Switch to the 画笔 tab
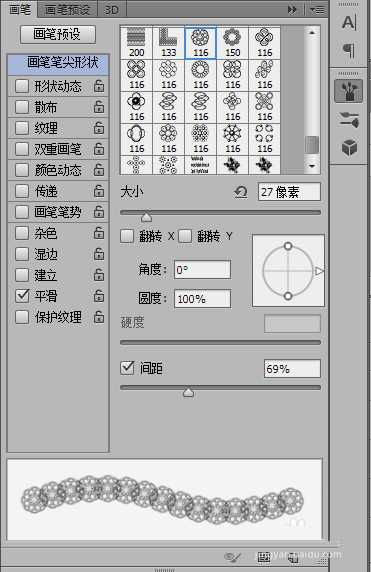The width and height of the screenshot is (371, 572). 20,9
